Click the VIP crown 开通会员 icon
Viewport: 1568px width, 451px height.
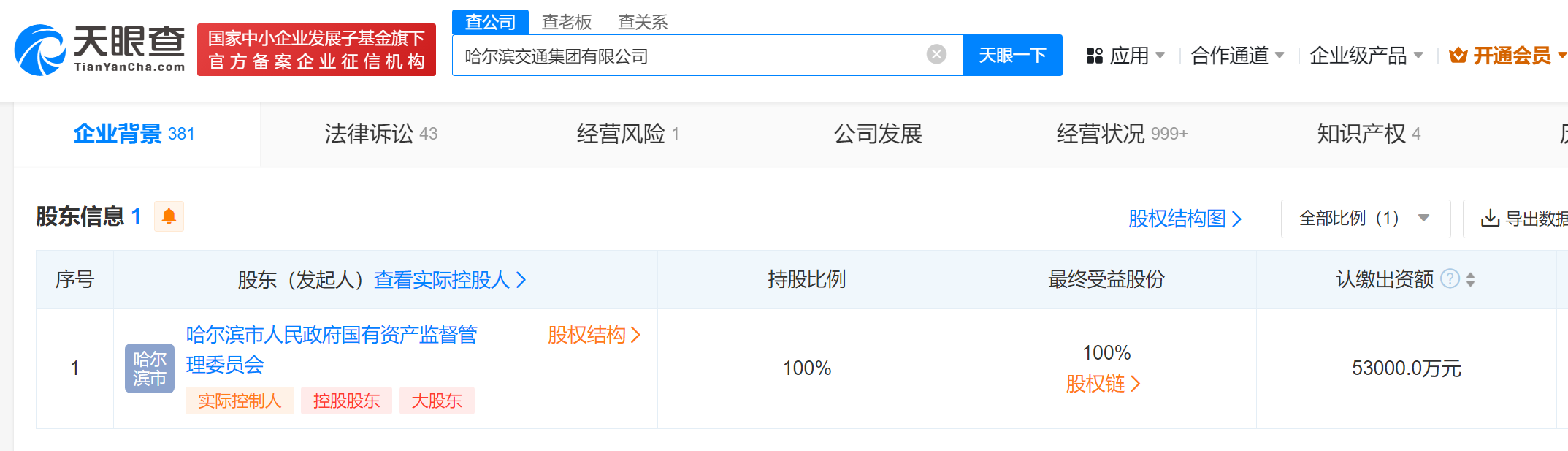[x=1458, y=56]
